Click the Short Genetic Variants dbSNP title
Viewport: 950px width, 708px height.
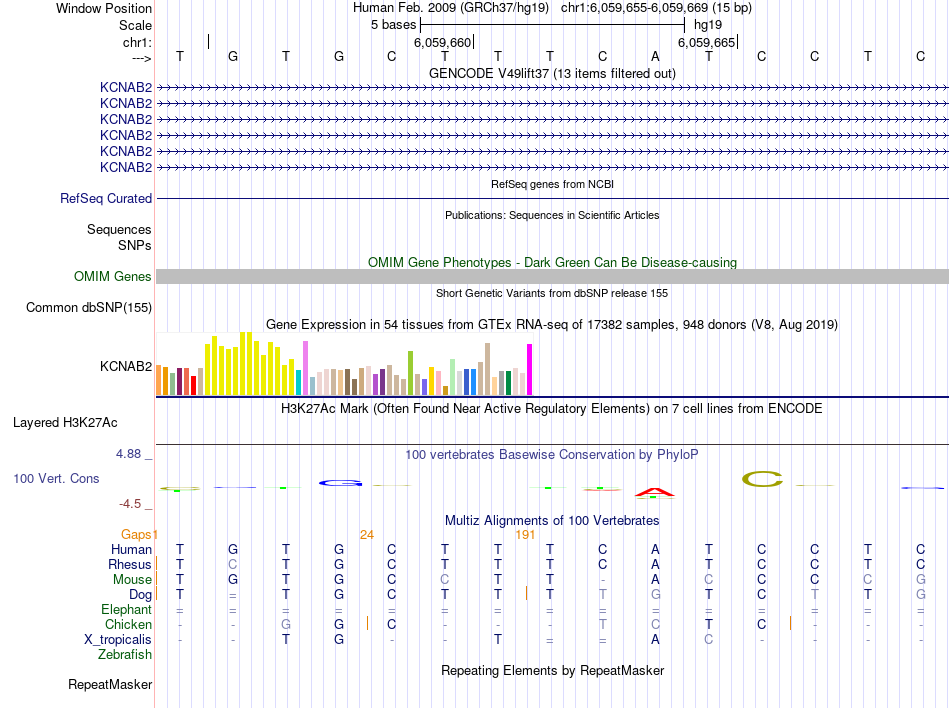pyautogui.click(x=552, y=293)
